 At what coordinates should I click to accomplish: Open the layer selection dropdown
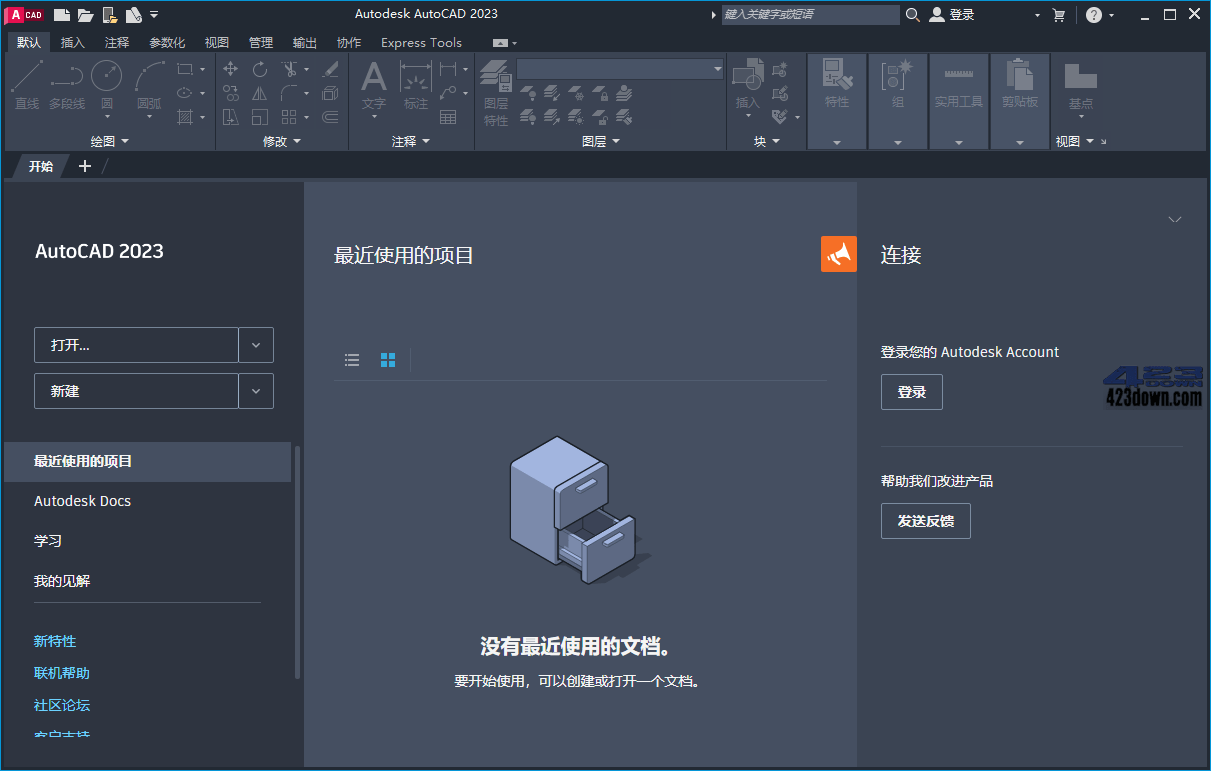[717, 68]
